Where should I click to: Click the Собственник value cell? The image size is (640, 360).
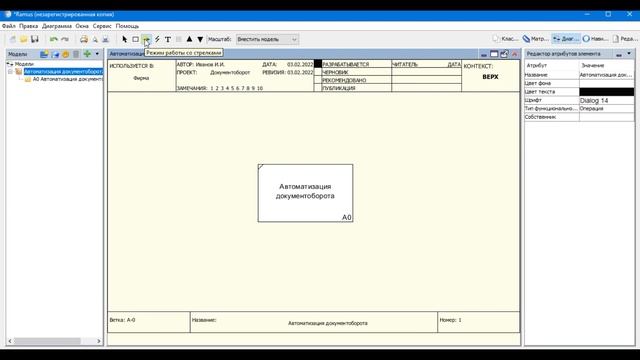pyautogui.click(x=607, y=117)
